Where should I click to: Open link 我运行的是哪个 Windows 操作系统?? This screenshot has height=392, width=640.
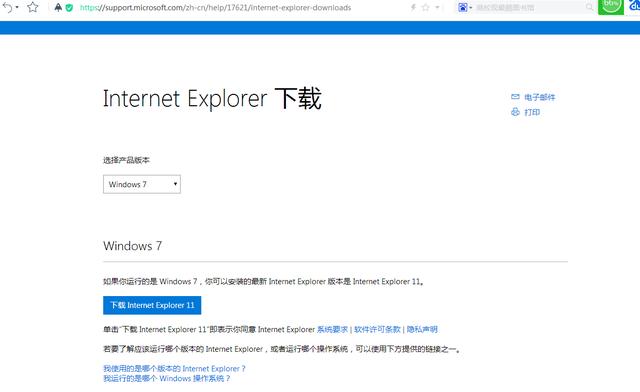coord(167,379)
